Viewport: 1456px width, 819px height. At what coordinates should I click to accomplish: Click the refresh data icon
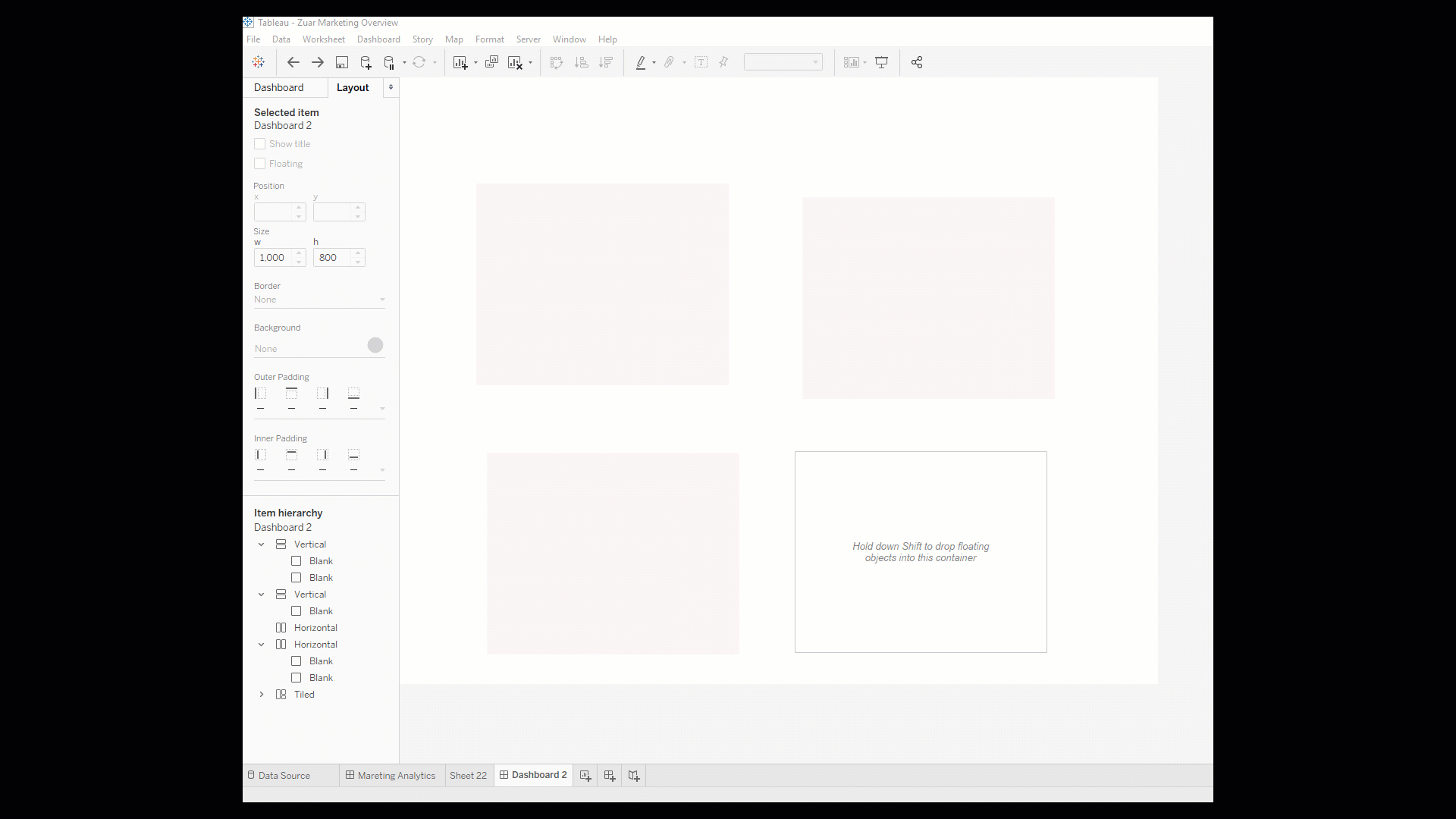pos(419,62)
